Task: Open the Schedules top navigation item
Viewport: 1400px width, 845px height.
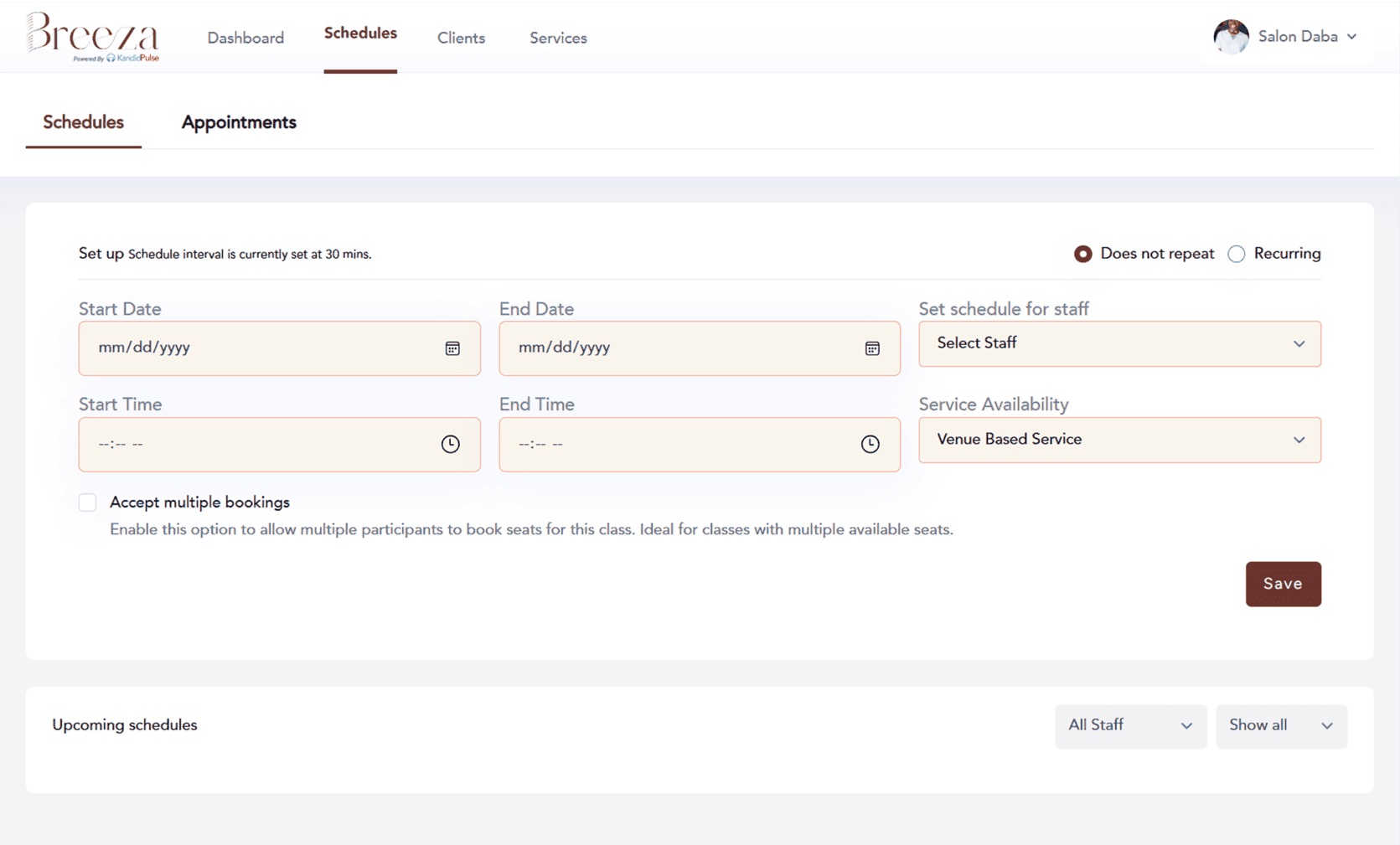Action: (360, 33)
